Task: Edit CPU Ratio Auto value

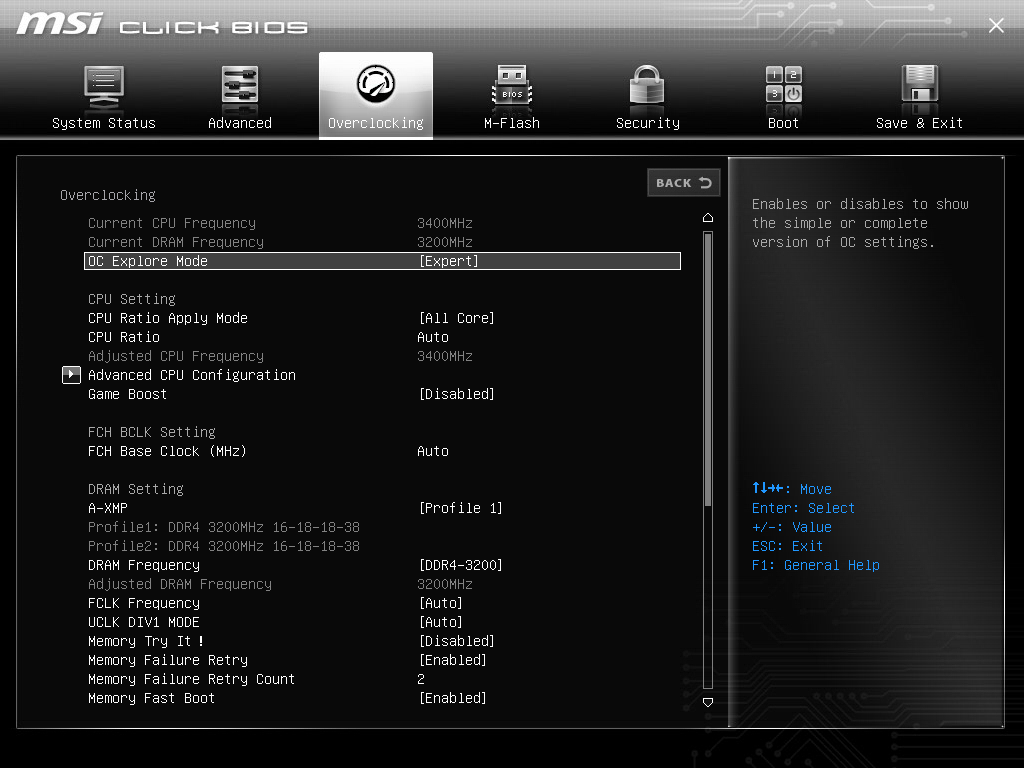Action: tap(433, 337)
